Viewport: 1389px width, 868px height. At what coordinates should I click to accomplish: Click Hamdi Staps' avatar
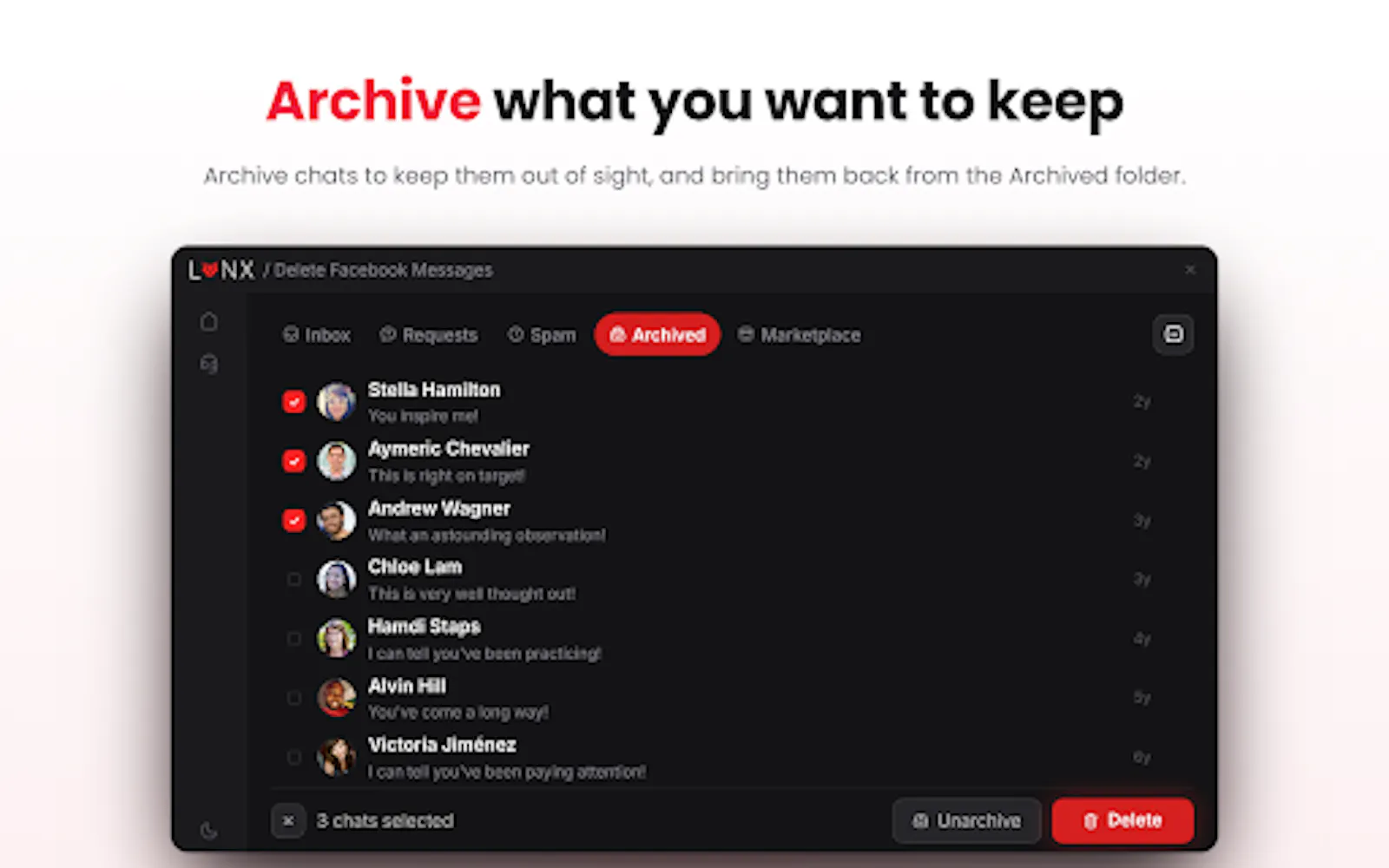click(x=336, y=639)
